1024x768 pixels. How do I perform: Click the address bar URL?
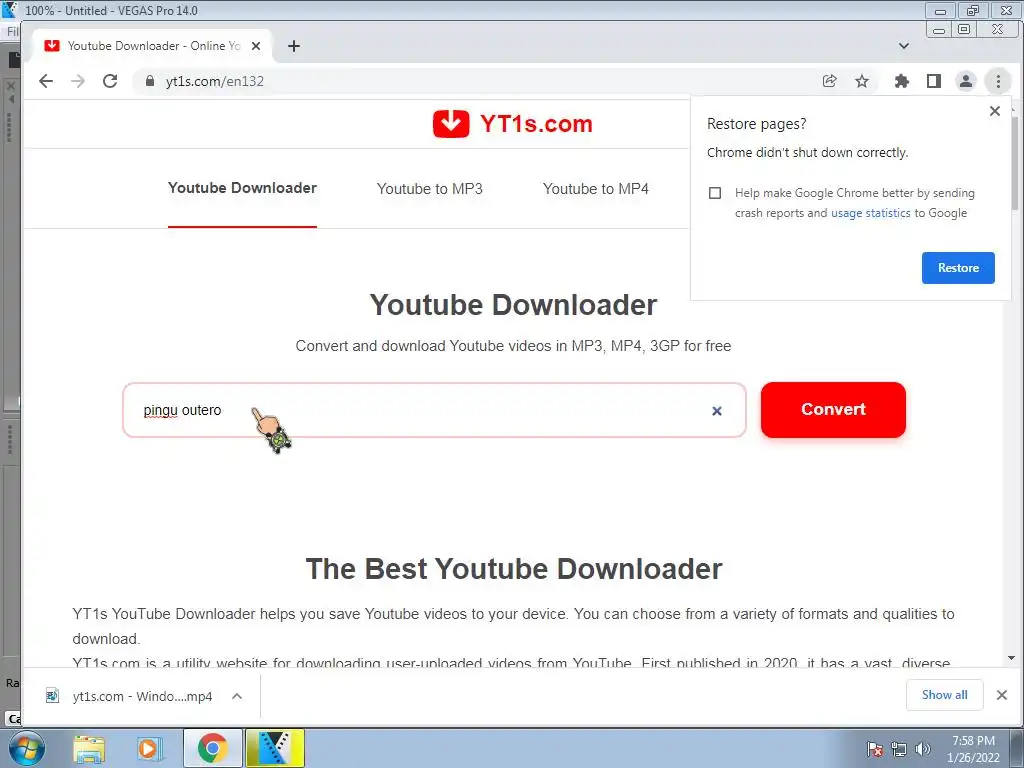(x=215, y=81)
